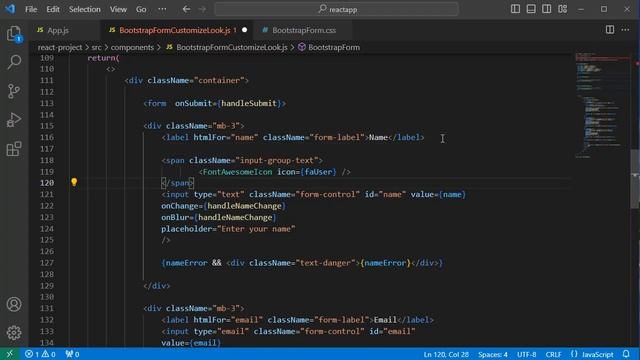Switch to the BootstrapForm.css tab
The image size is (640, 360).
(x=304, y=30)
